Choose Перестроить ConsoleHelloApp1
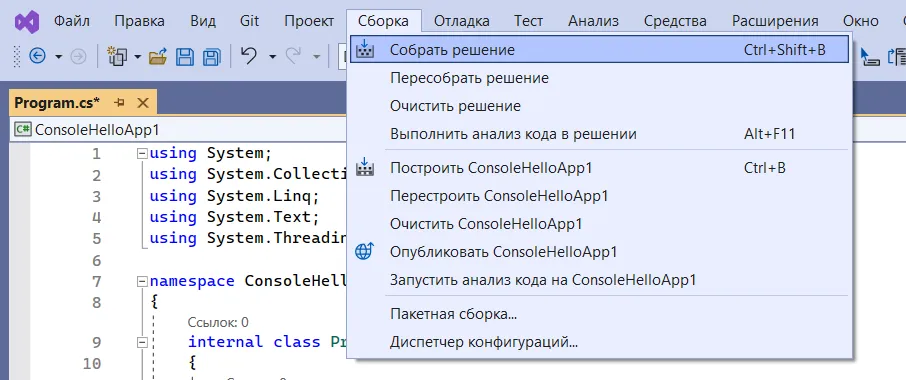Viewport: 906px width, 380px height. [x=599, y=196]
